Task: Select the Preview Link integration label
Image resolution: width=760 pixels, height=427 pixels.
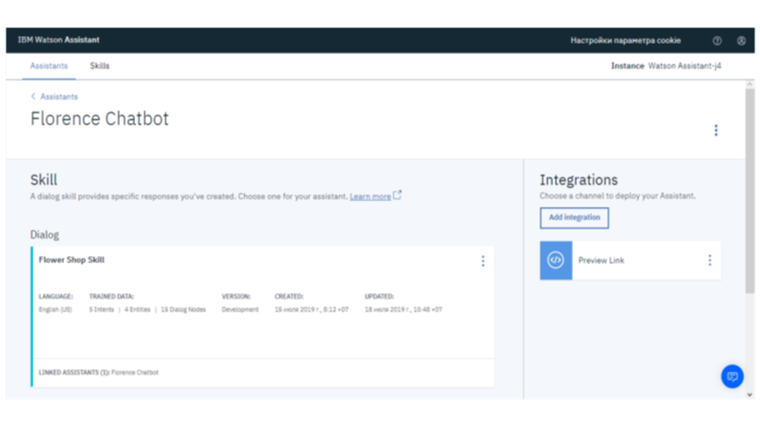Action: (x=601, y=261)
